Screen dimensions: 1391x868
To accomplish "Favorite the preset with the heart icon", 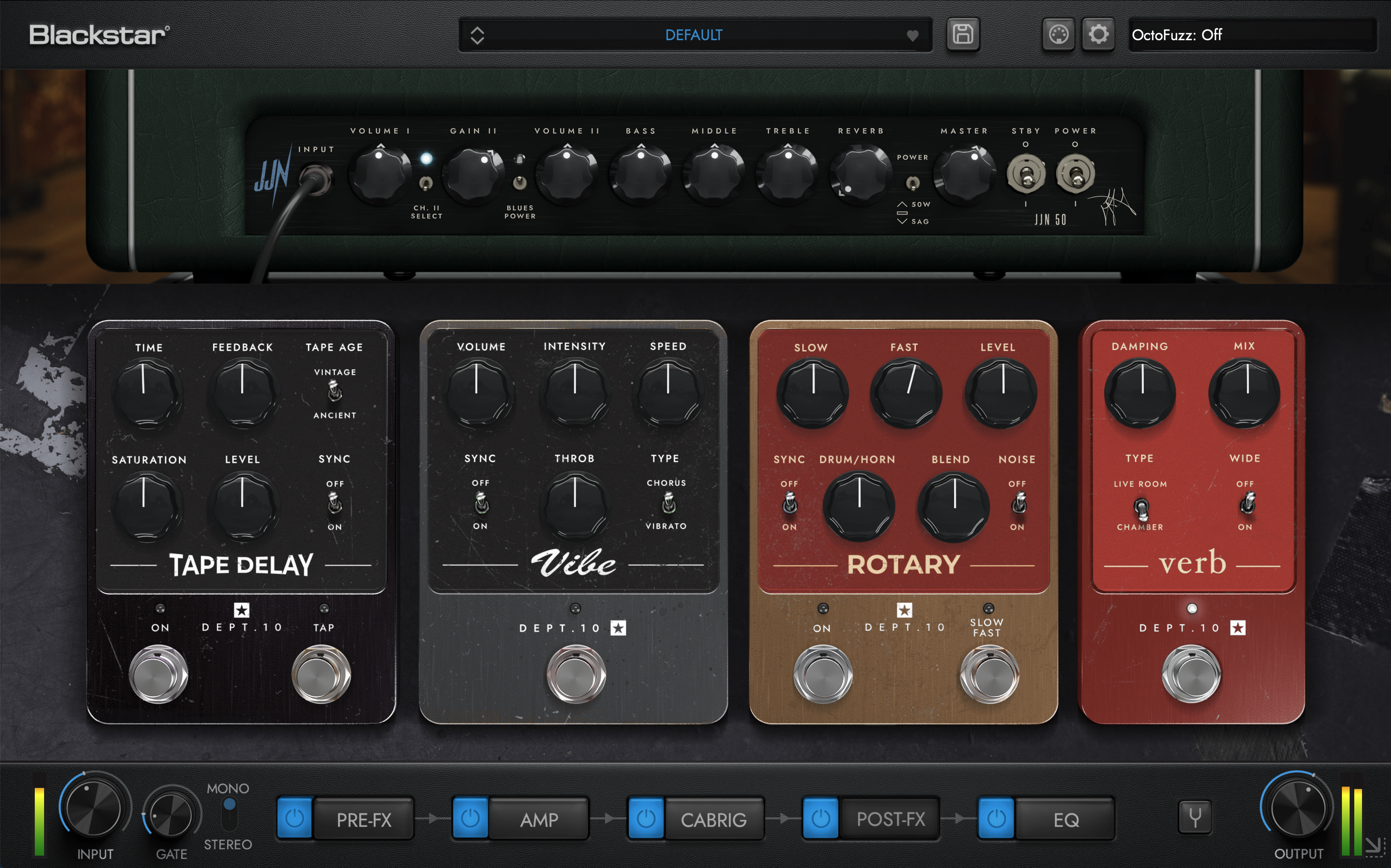I will [x=912, y=36].
